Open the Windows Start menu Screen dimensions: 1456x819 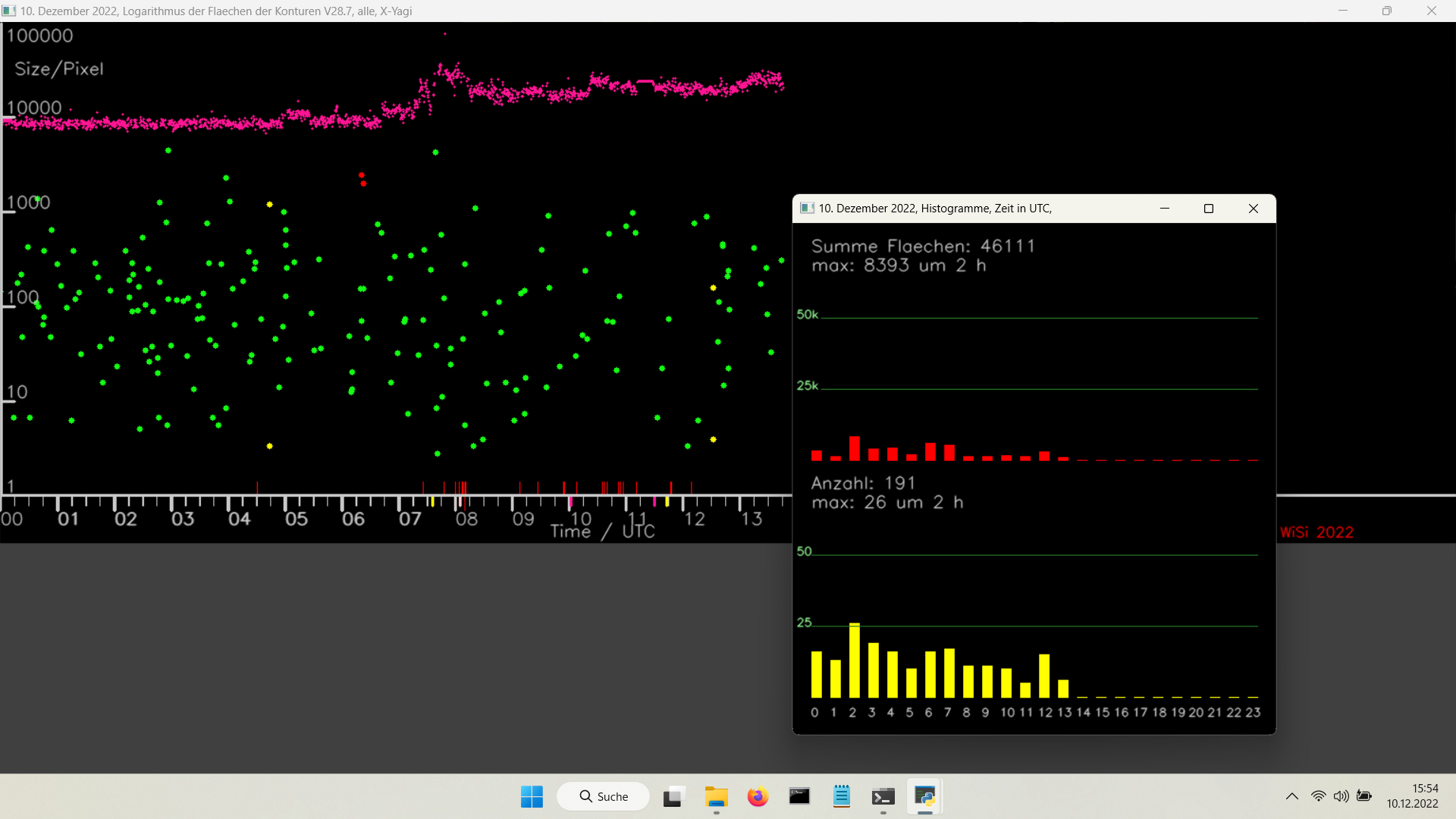tap(532, 796)
